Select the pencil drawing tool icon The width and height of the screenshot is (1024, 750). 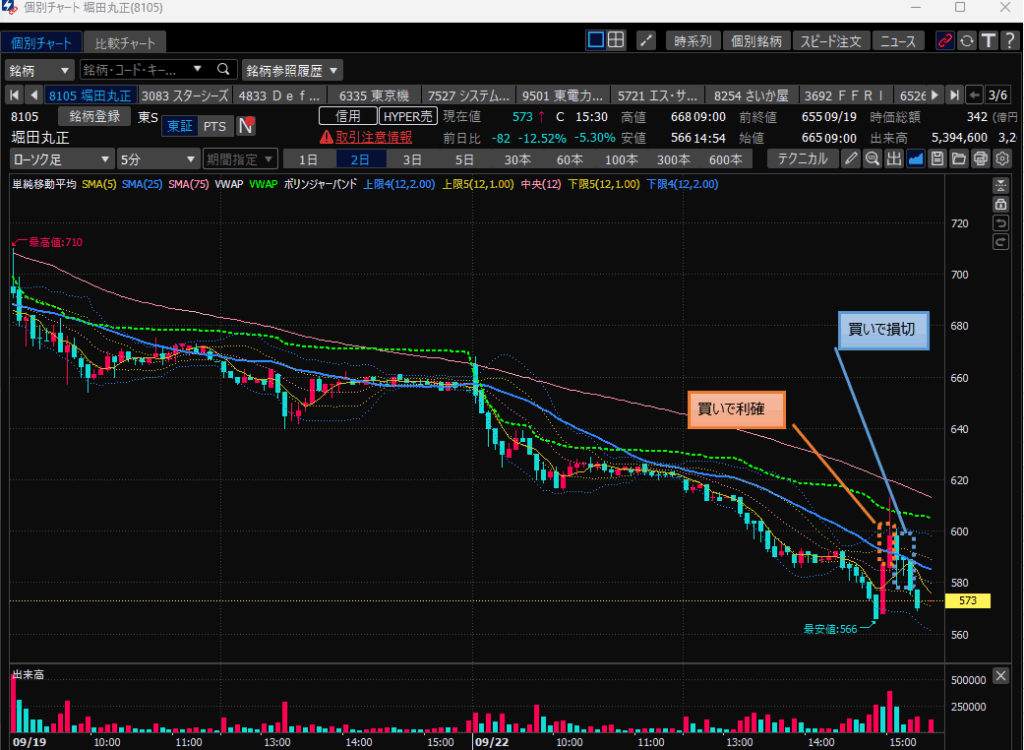coord(850,159)
